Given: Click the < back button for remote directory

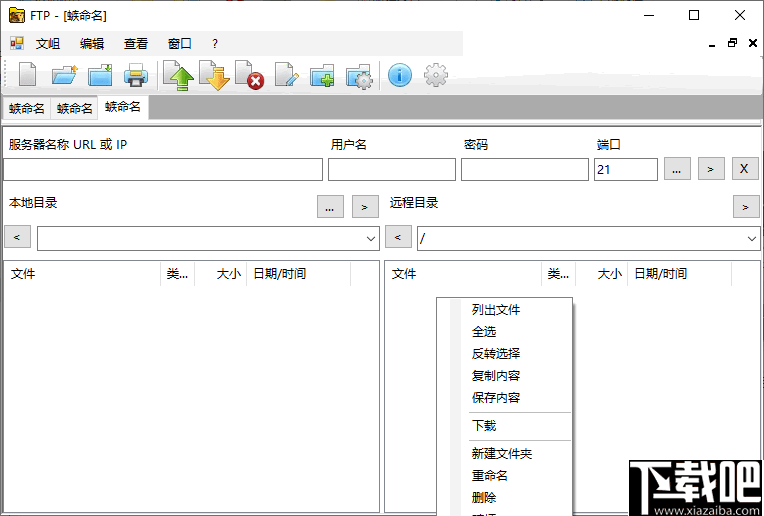Looking at the screenshot, I should click(x=398, y=237).
